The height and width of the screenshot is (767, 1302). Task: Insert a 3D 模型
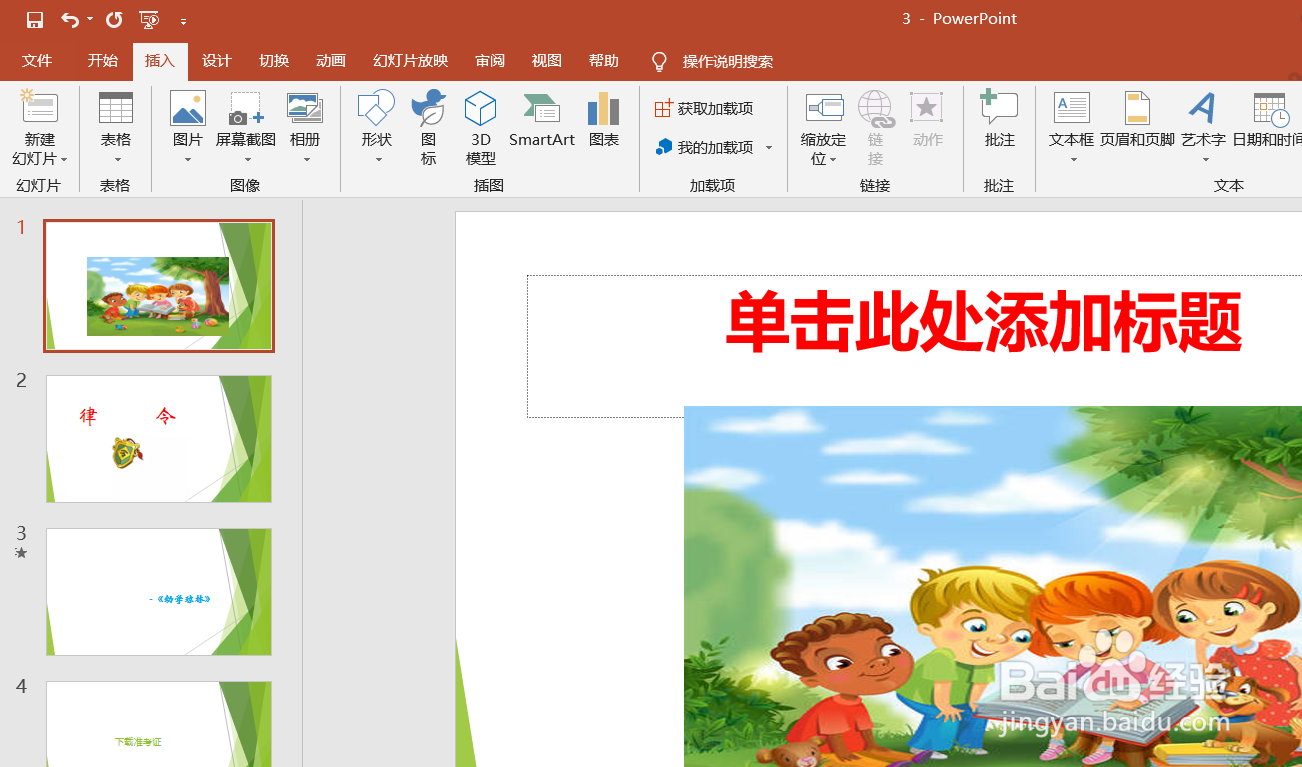(481, 127)
